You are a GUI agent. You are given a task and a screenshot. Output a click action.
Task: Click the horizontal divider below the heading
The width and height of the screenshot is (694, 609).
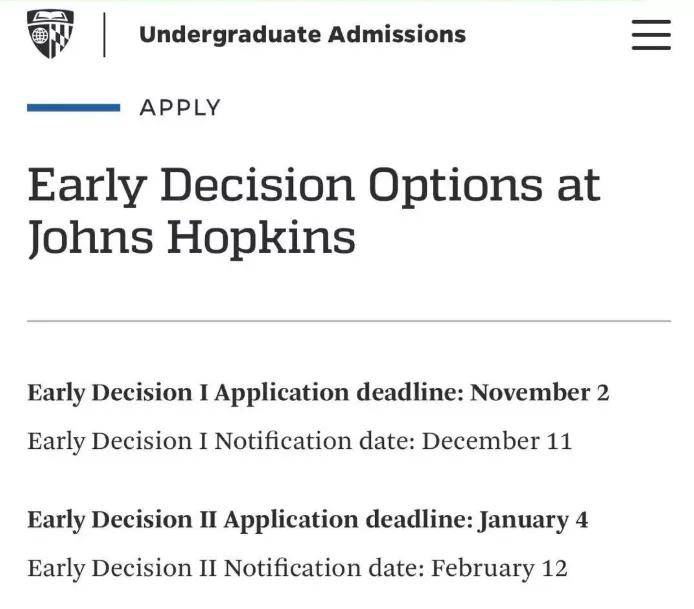(349, 321)
